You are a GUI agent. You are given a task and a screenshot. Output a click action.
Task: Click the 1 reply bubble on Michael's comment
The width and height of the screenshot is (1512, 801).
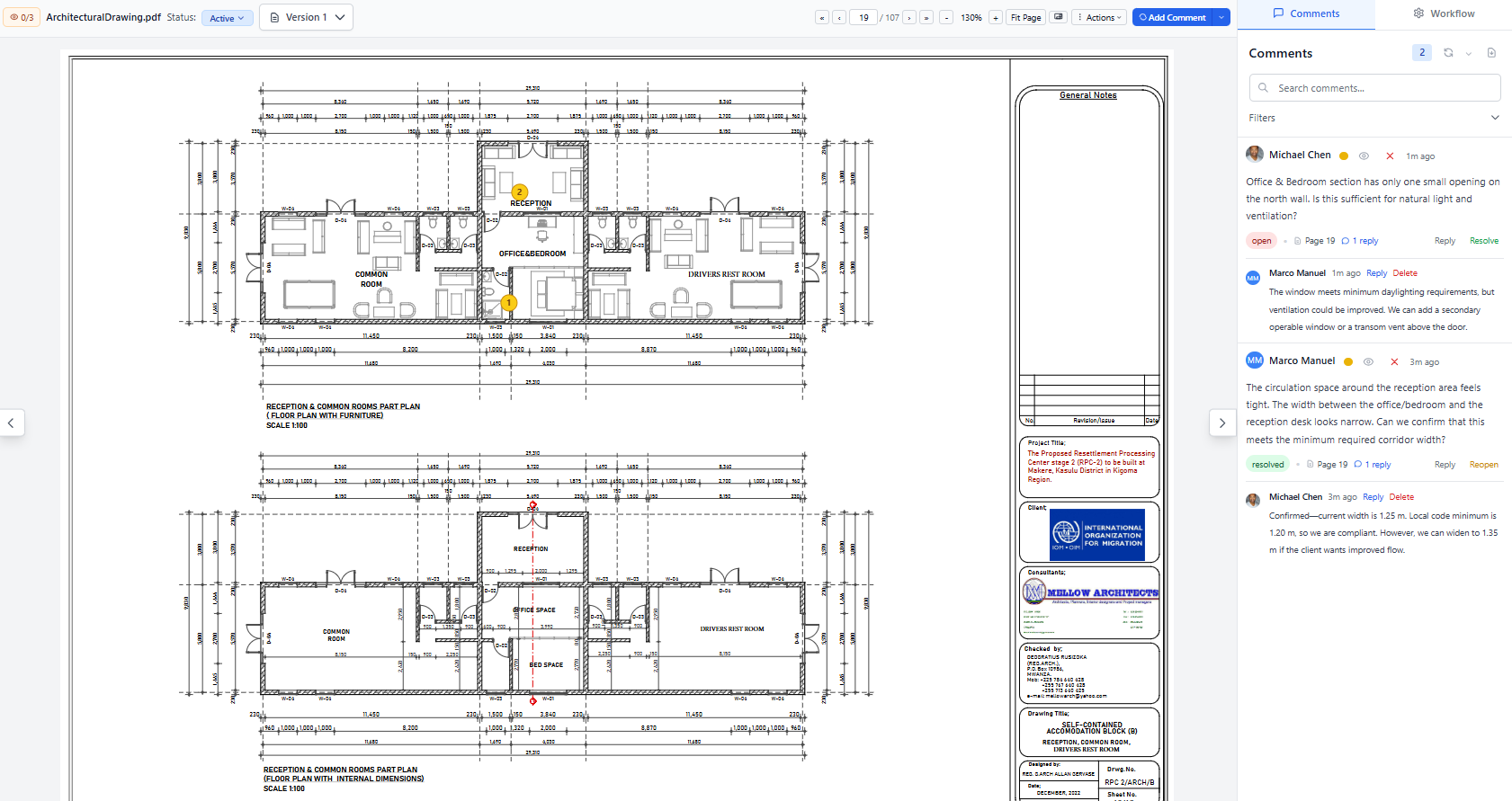pos(1360,241)
